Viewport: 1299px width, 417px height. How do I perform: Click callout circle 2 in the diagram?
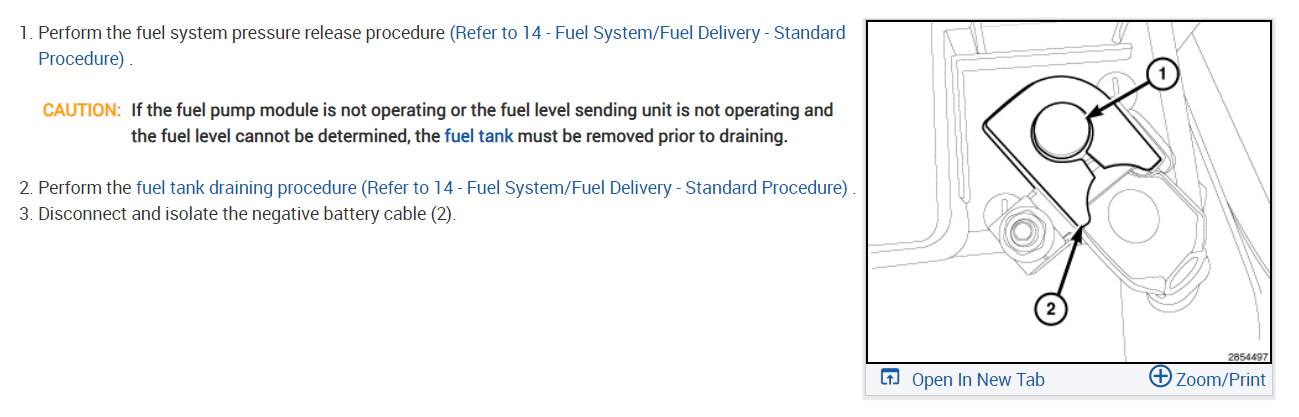tap(1050, 308)
